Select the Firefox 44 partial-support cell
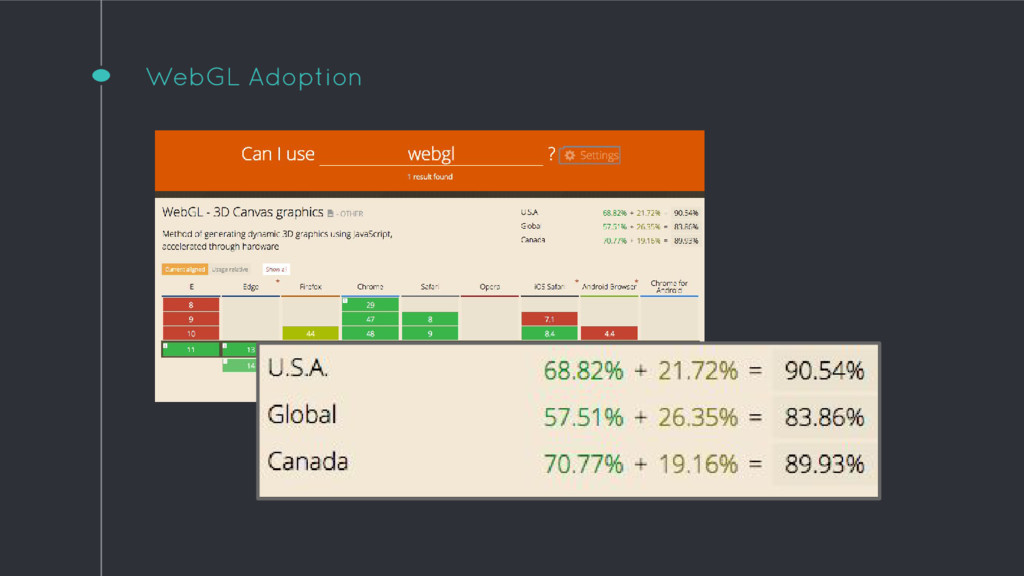 coord(310,333)
